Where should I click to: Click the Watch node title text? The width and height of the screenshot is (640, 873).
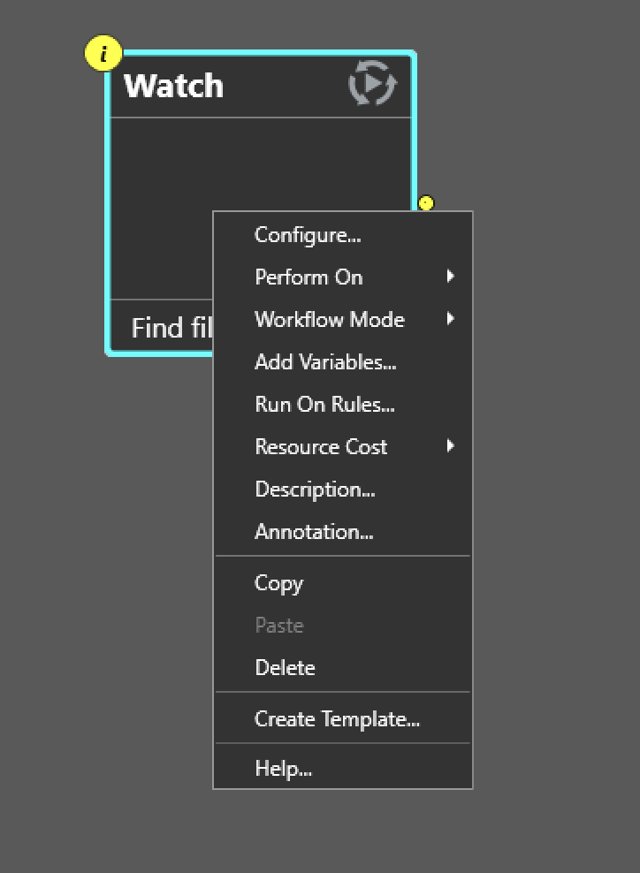[x=174, y=86]
